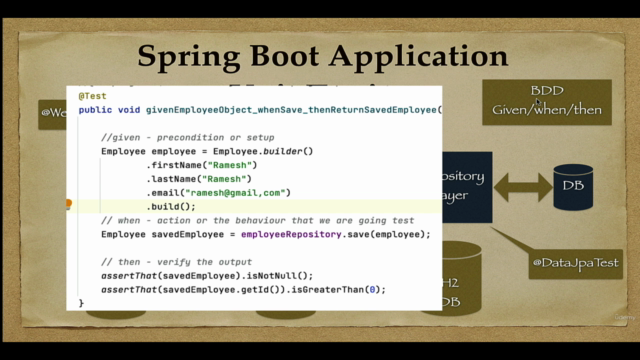Click the H2 DB cylinder
The height and width of the screenshot is (360, 640).
tap(462, 278)
